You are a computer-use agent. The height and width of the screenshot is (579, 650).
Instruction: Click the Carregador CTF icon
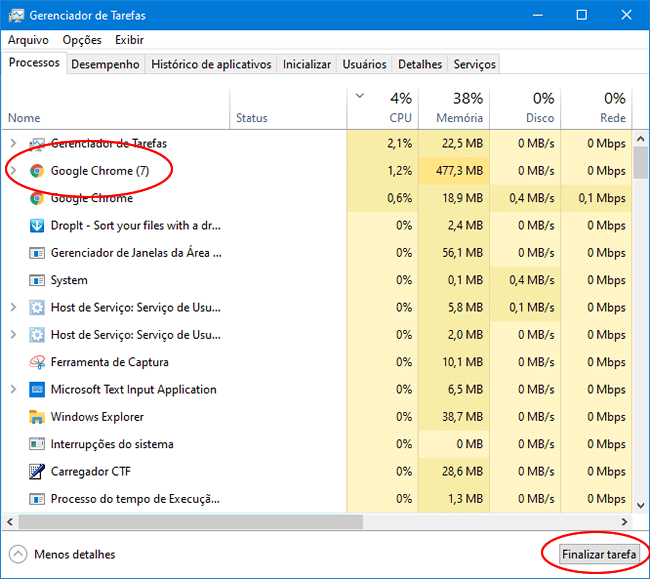point(37,472)
